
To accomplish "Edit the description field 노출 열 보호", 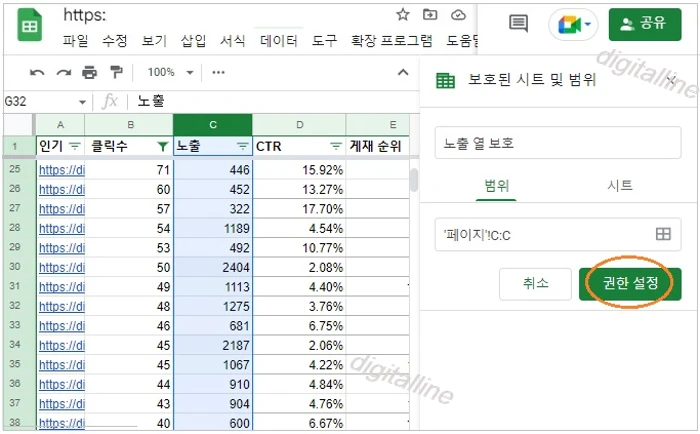I will point(558,143).
